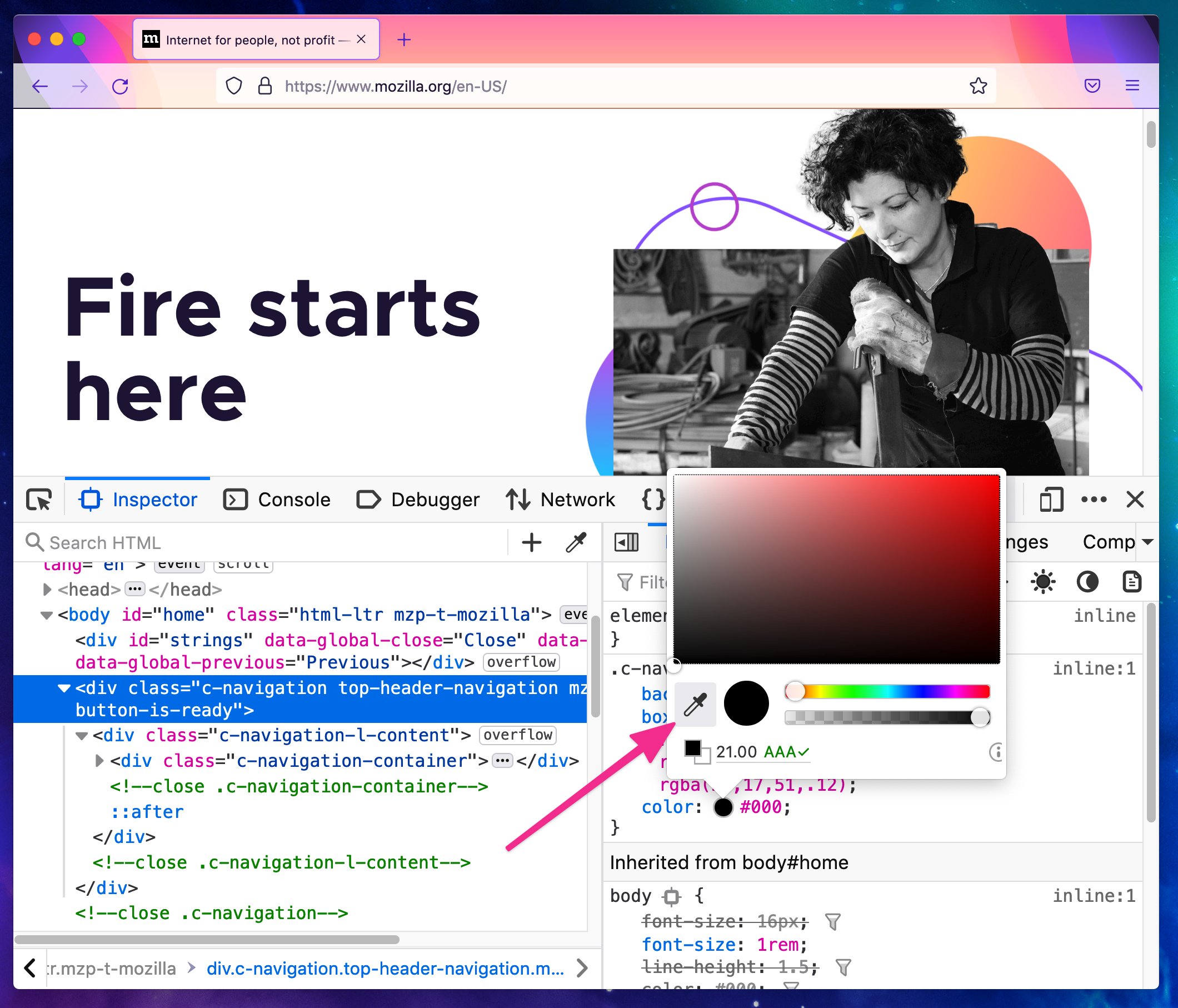Click the padlock site information icon
This screenshot has height=1008, width=1178.
pyautogui.click(x=264, y=86)
